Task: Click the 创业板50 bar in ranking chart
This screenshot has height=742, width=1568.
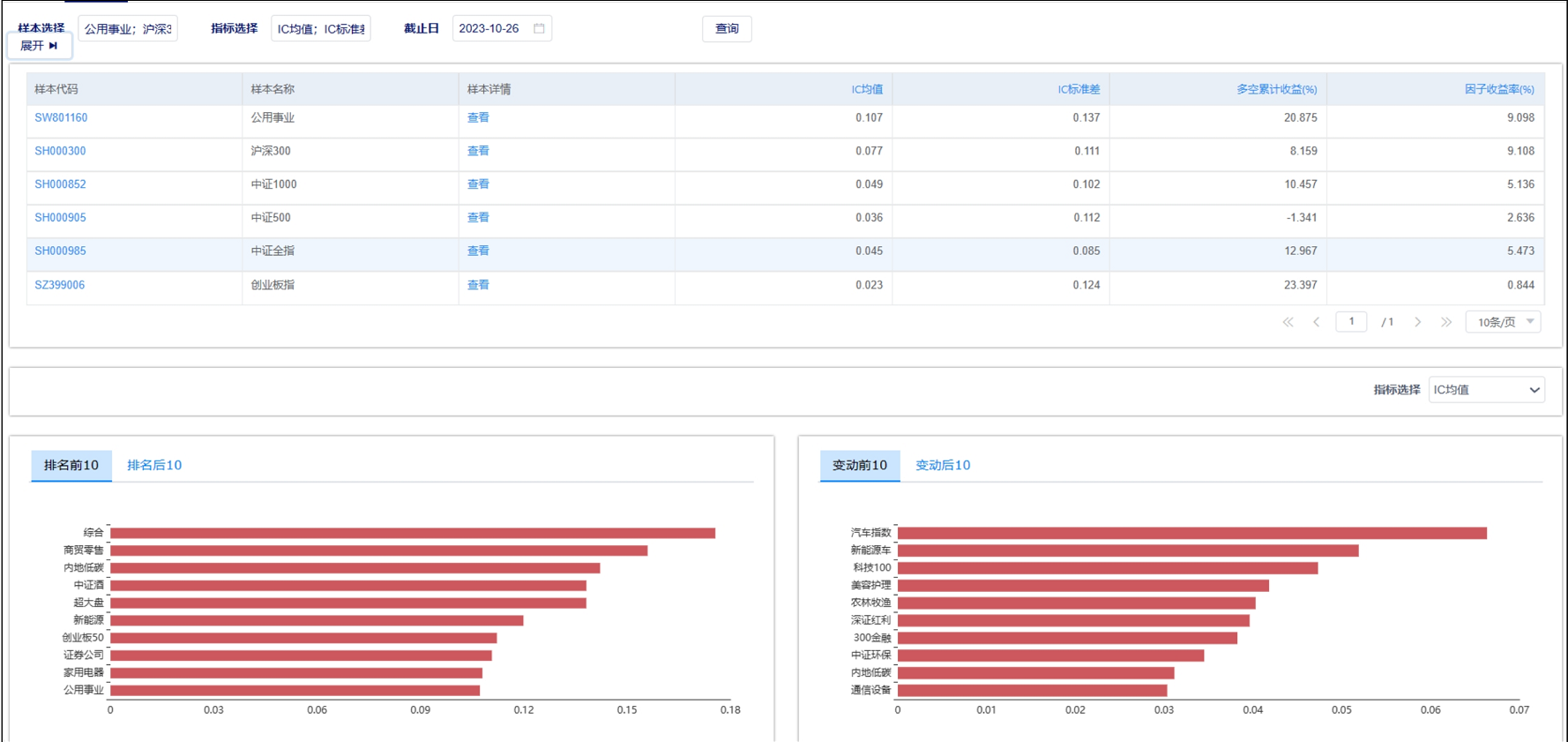Action: coord(303,638)
